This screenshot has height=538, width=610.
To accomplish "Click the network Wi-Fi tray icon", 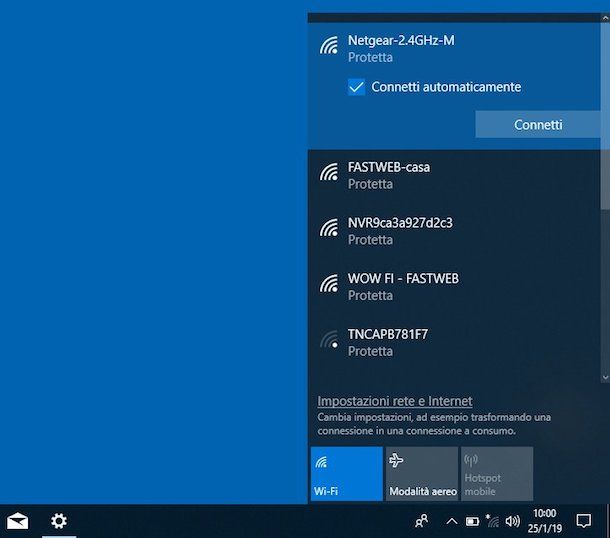I will (492, 521).
